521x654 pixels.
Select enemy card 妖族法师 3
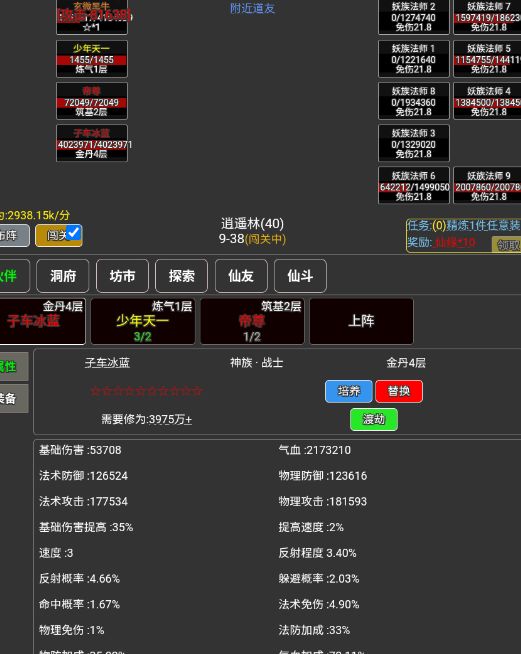pos(414,143)
